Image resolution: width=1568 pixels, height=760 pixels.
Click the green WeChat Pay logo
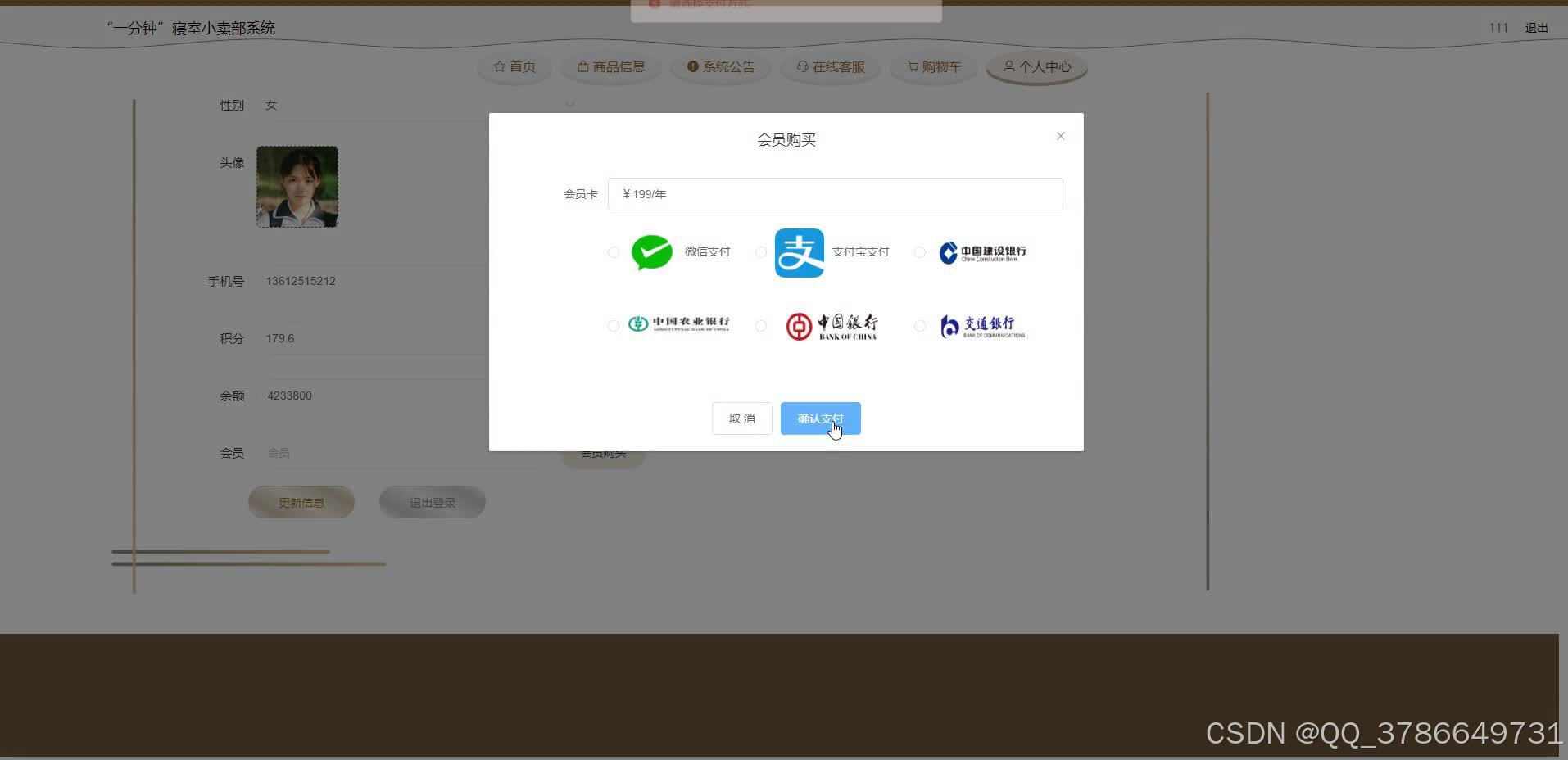[x=652, y=252]
